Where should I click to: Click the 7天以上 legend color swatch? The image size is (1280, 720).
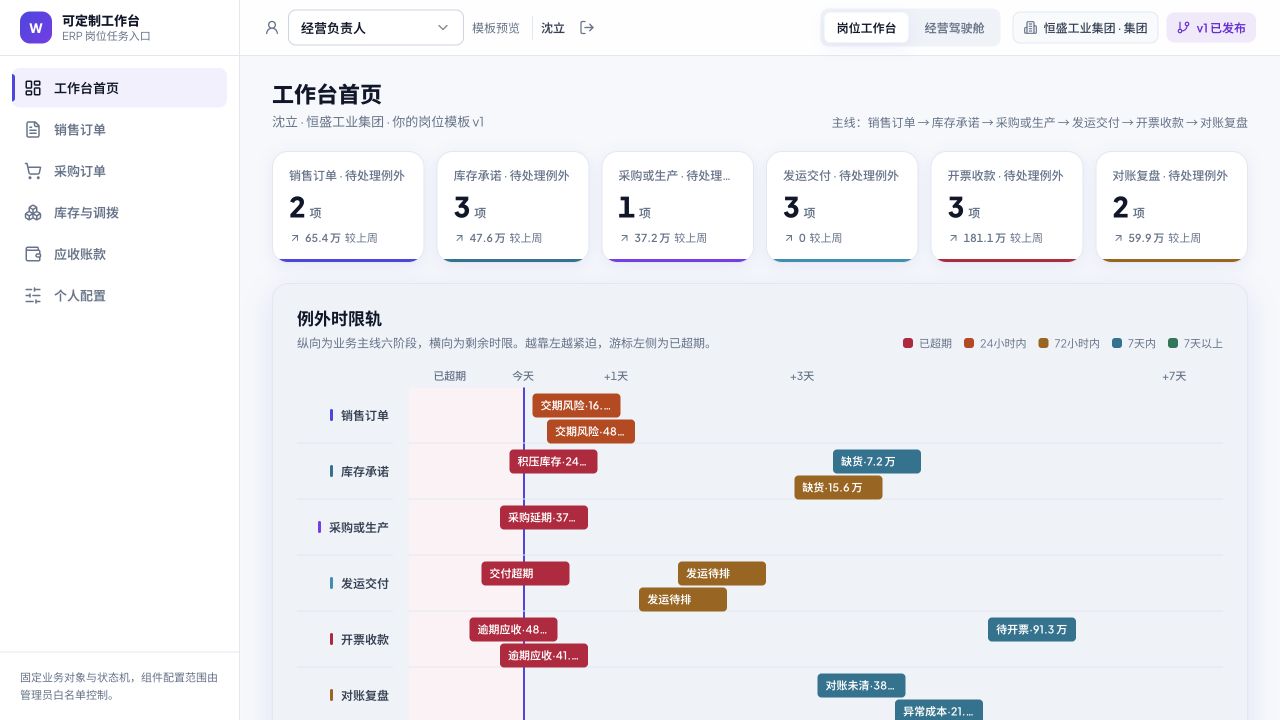click(1173, 343)
